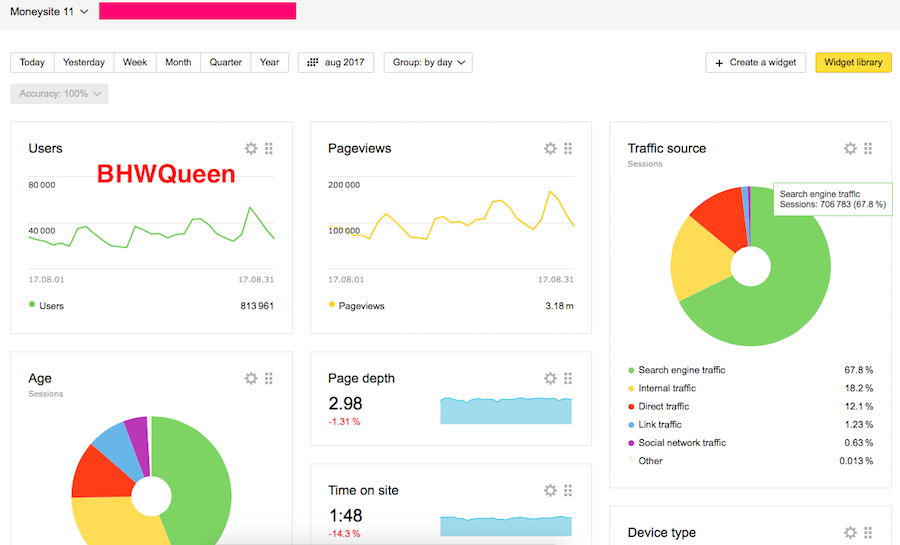Click the Time on site widget title
Image resolution: width=900 pixels, height=545 pixels.
coord(363,490)
